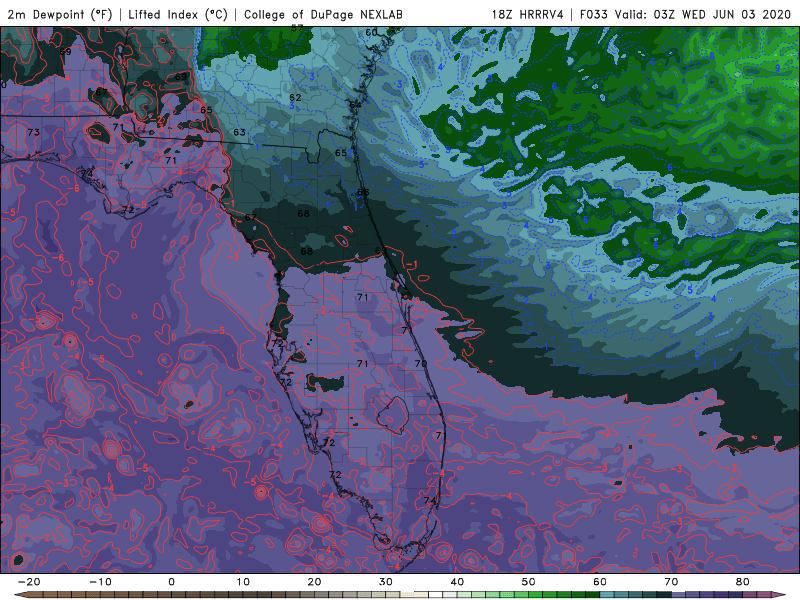The image size is (800, 600).
Task: Click the 40 label on the color scale
Action: (x=457, y=582)
